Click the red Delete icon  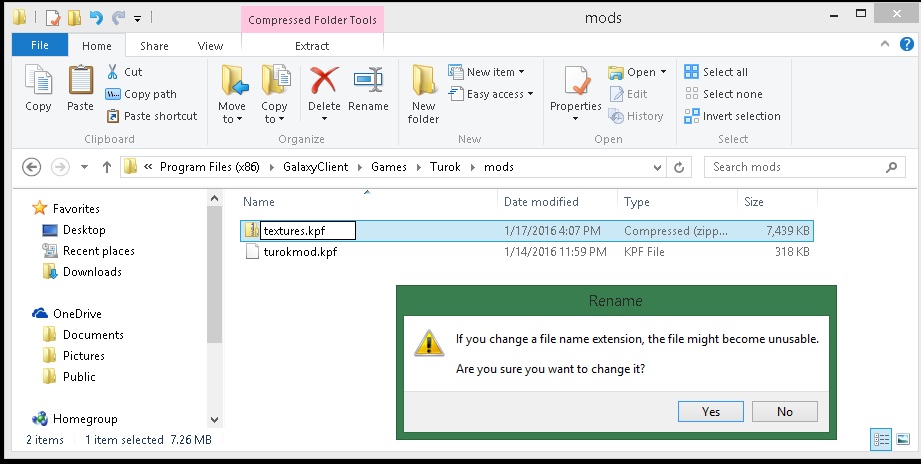pyautogui.click(x=324, y=88)
